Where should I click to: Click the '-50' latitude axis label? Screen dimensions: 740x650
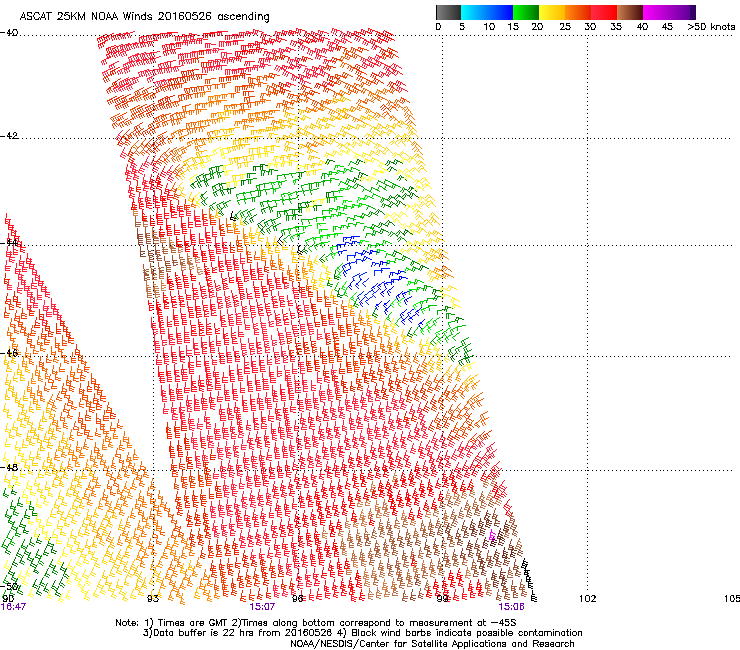pyautogui.click(x=9, y=587)
